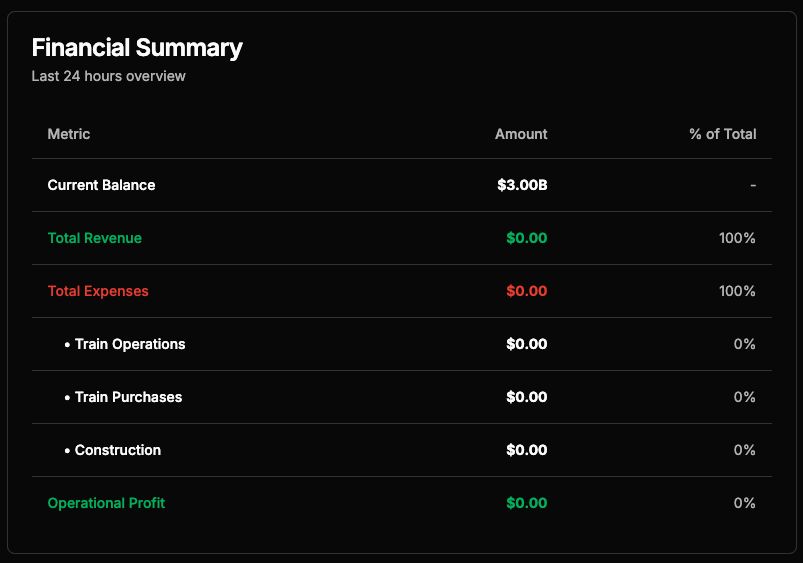Click the red Total Expenses $0.00 amount

pos(526,291)
